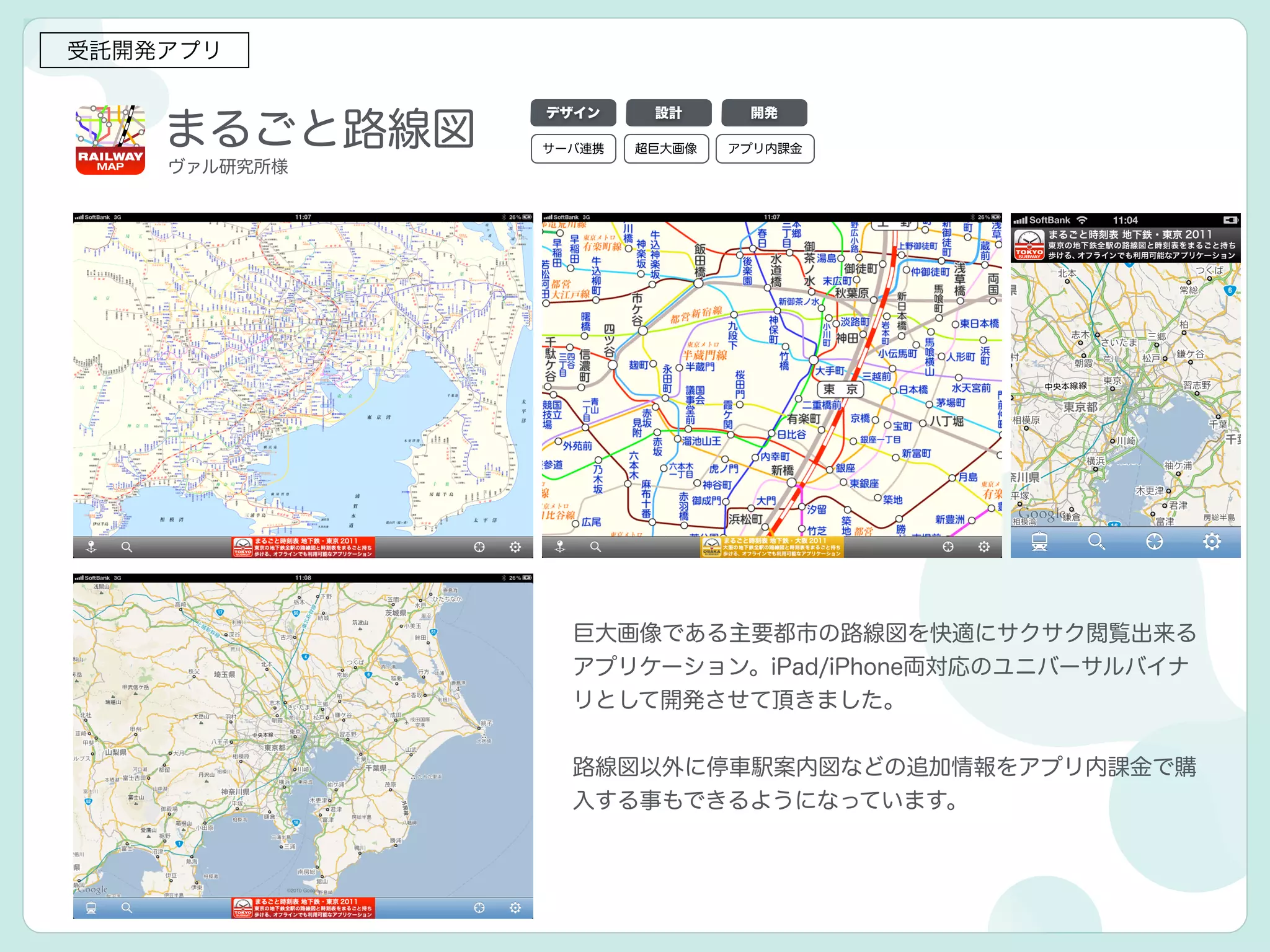Viewport: 1270px width, 952px height.
Task: Tap search magnifier in bottom Google map toolbar
Action: (127, 908)
